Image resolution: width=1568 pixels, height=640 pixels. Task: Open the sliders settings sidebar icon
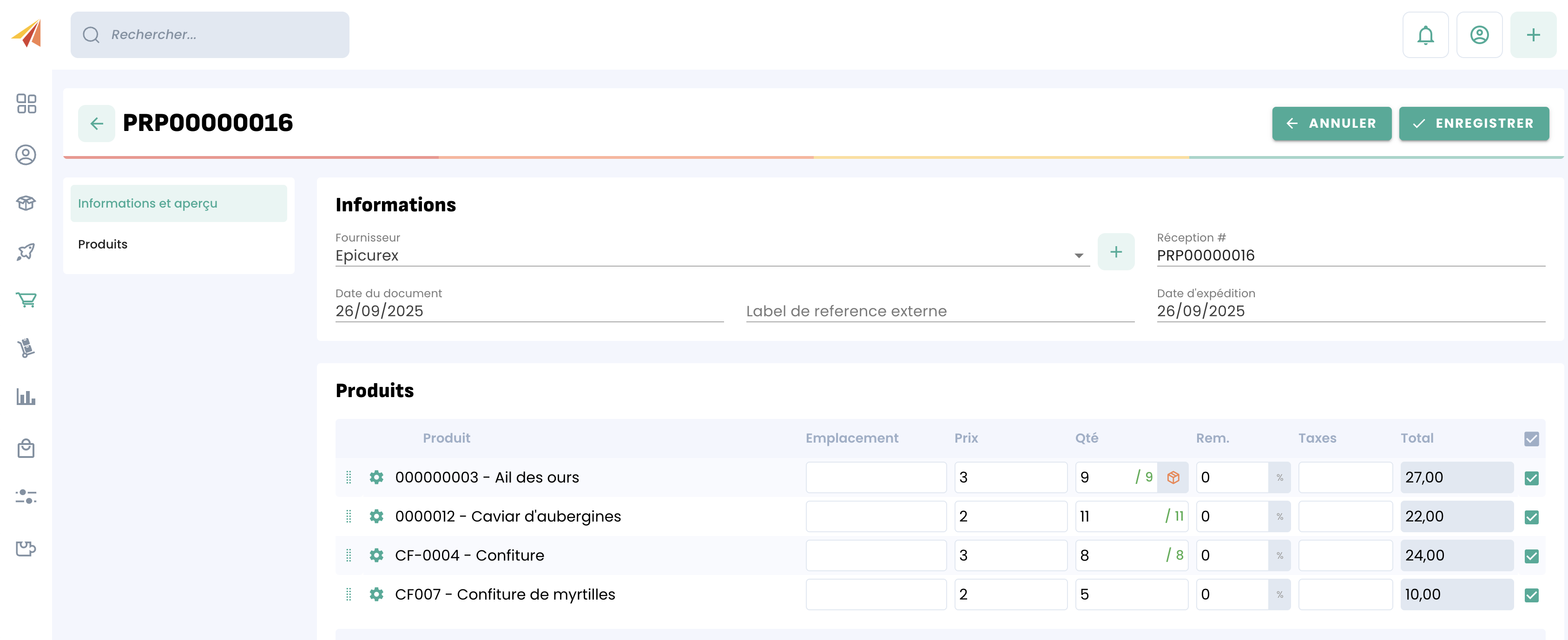[26, 496]
